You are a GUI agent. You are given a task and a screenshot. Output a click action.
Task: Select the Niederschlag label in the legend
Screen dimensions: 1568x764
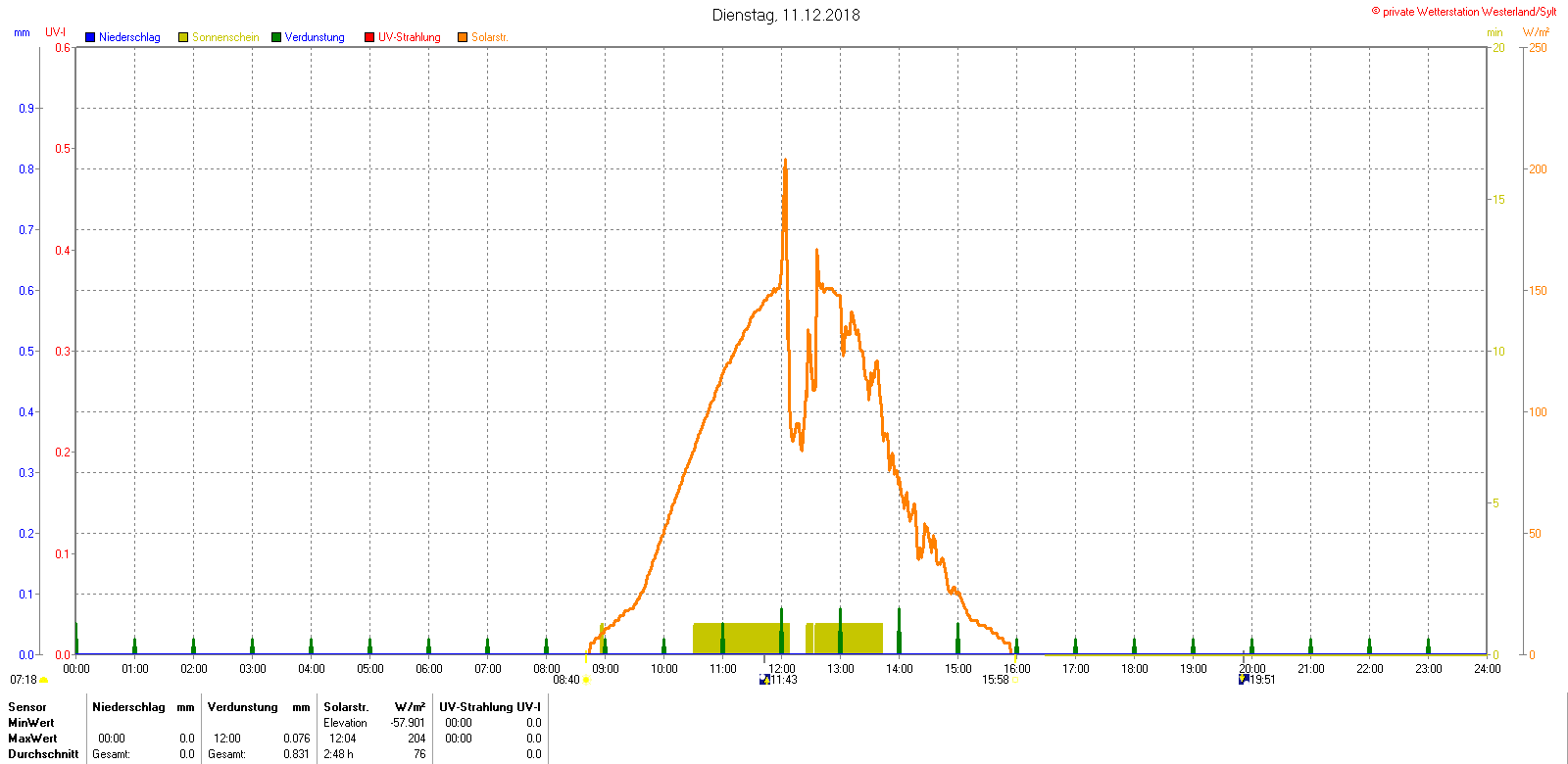tap(129, 37)
